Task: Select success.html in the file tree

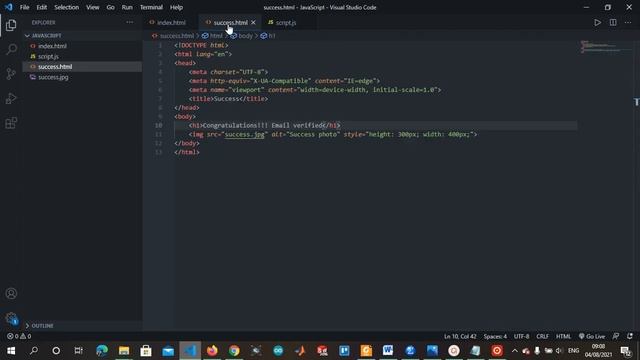Action: tap(82, 67)
